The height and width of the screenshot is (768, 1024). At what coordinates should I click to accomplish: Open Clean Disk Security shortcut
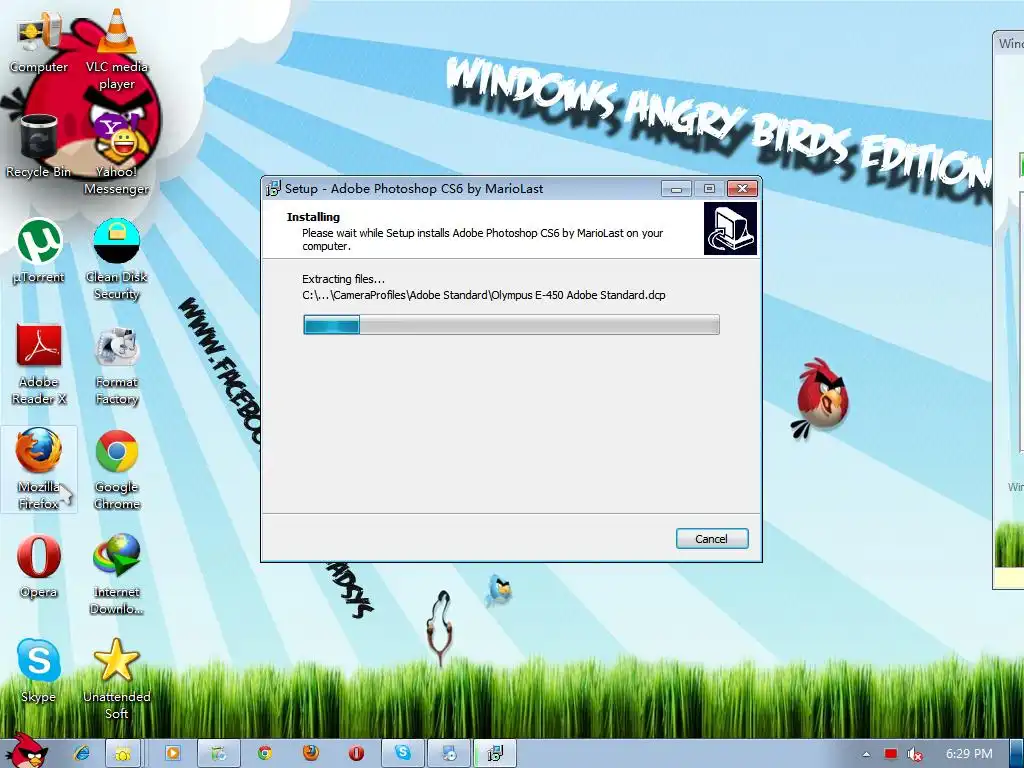coord(116,259)
